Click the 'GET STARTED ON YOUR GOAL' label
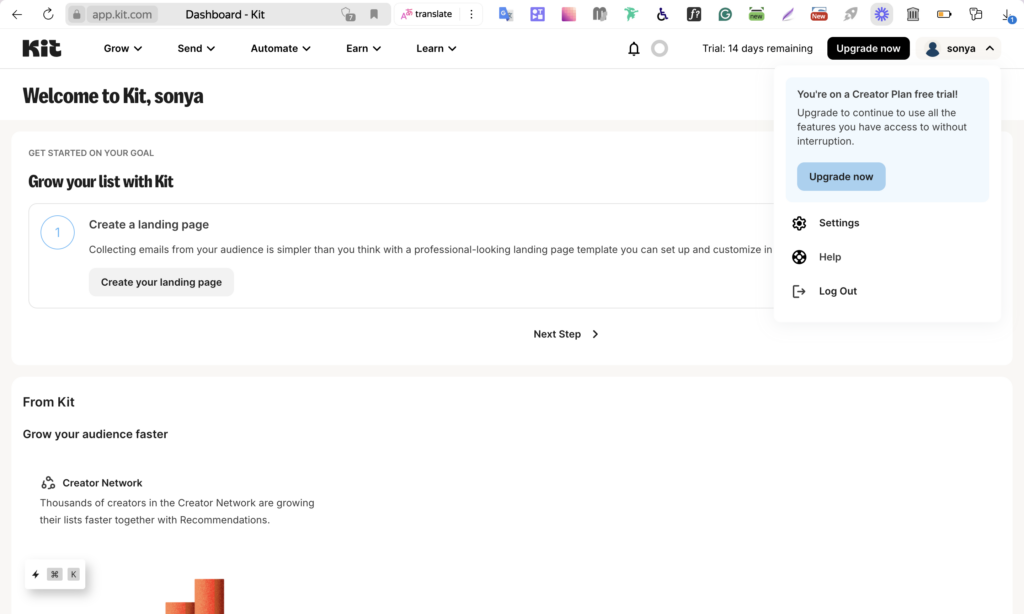This screenshot has height=614, width=1024. tap(91, 153)
